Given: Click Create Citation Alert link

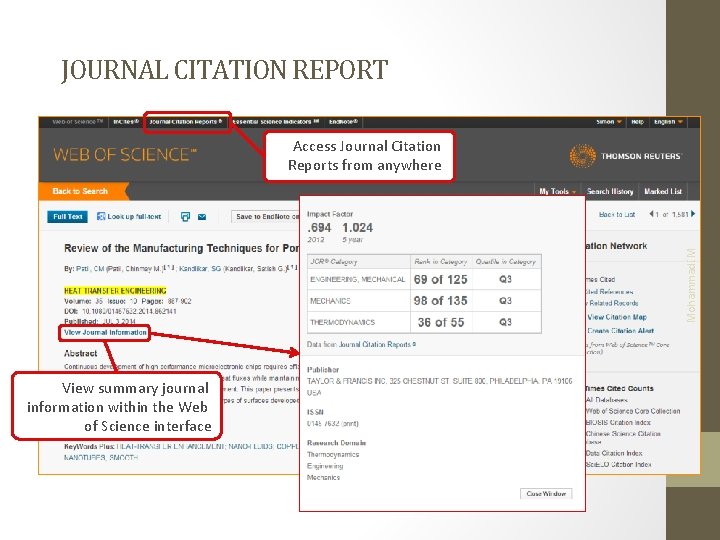Looking at the screenshot, I should [620, 331].
